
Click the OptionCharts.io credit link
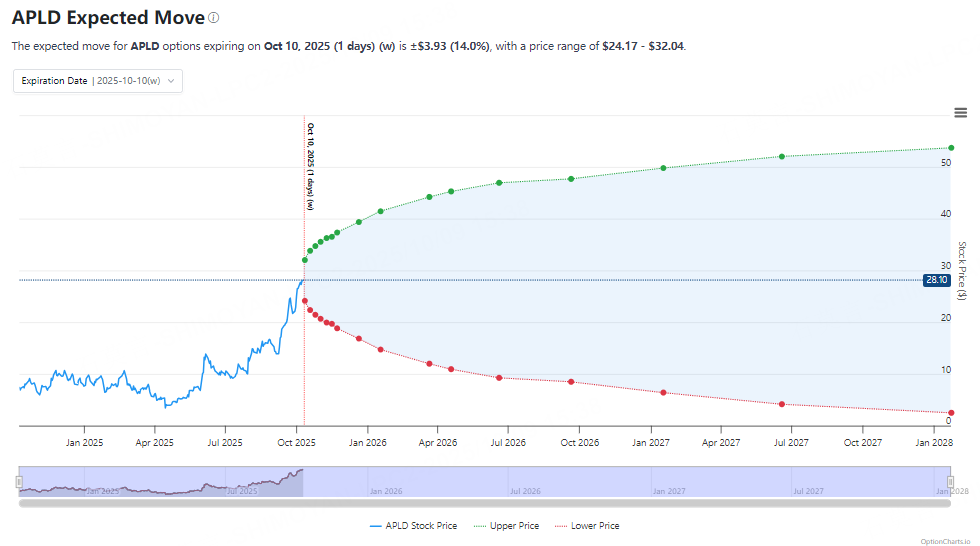[945, 542]
